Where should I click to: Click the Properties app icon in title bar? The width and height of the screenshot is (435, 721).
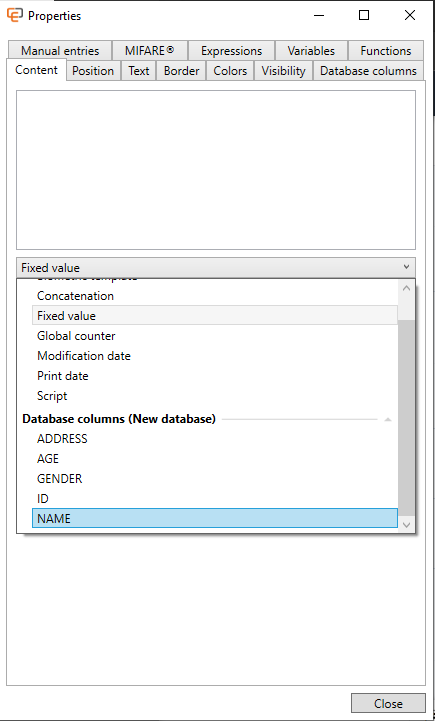[x=15, y=15]
